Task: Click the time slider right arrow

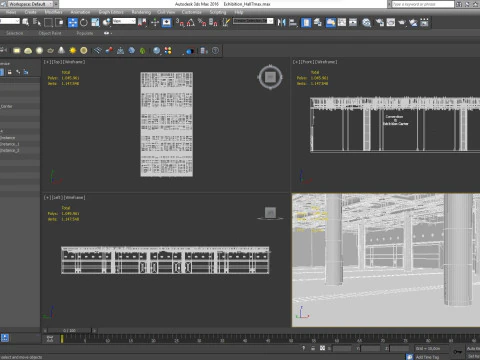Action: pos(94,330)
